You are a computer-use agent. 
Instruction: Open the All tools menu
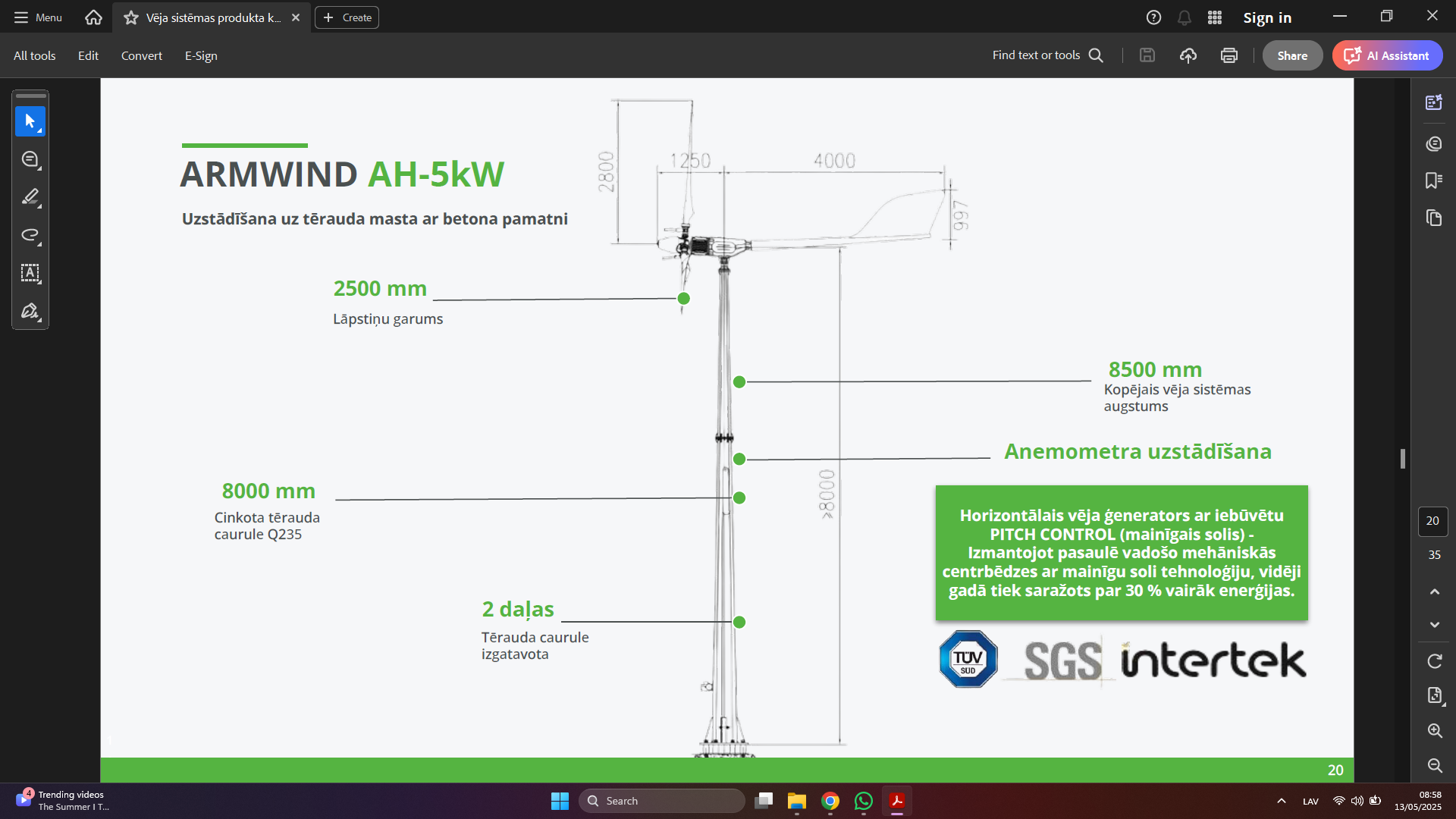(34, 55)
